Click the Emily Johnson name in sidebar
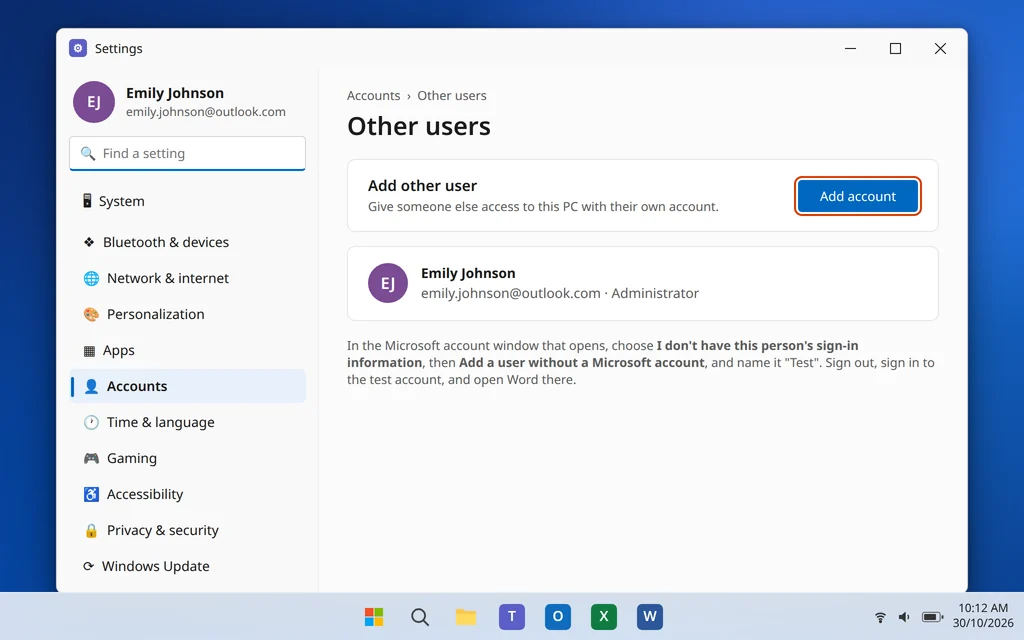This screenshot has height=640, width=1024. (175, 93)
